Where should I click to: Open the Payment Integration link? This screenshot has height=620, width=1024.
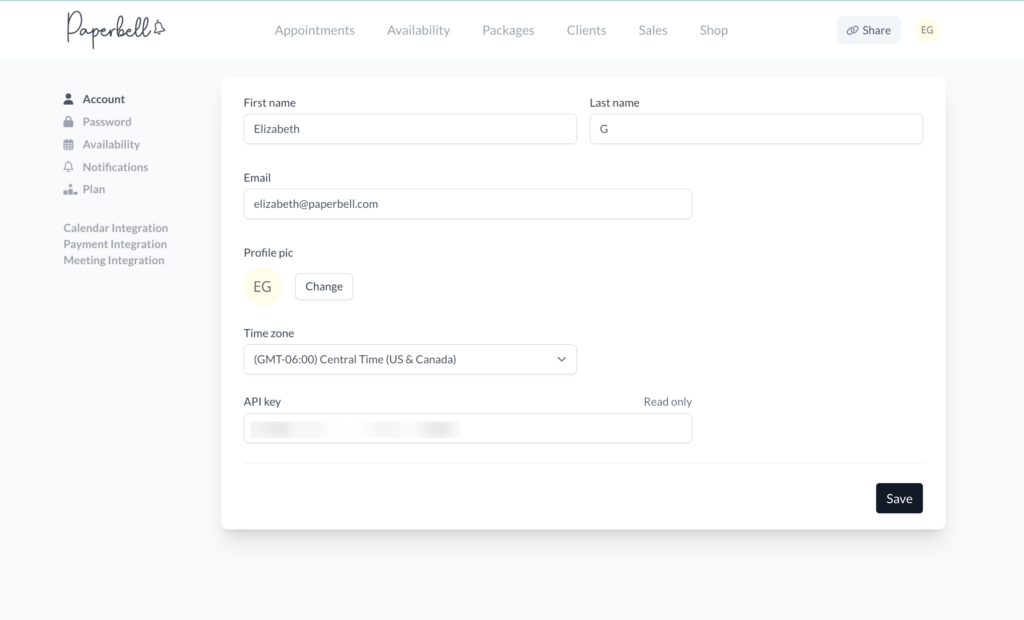click(115, 244)
